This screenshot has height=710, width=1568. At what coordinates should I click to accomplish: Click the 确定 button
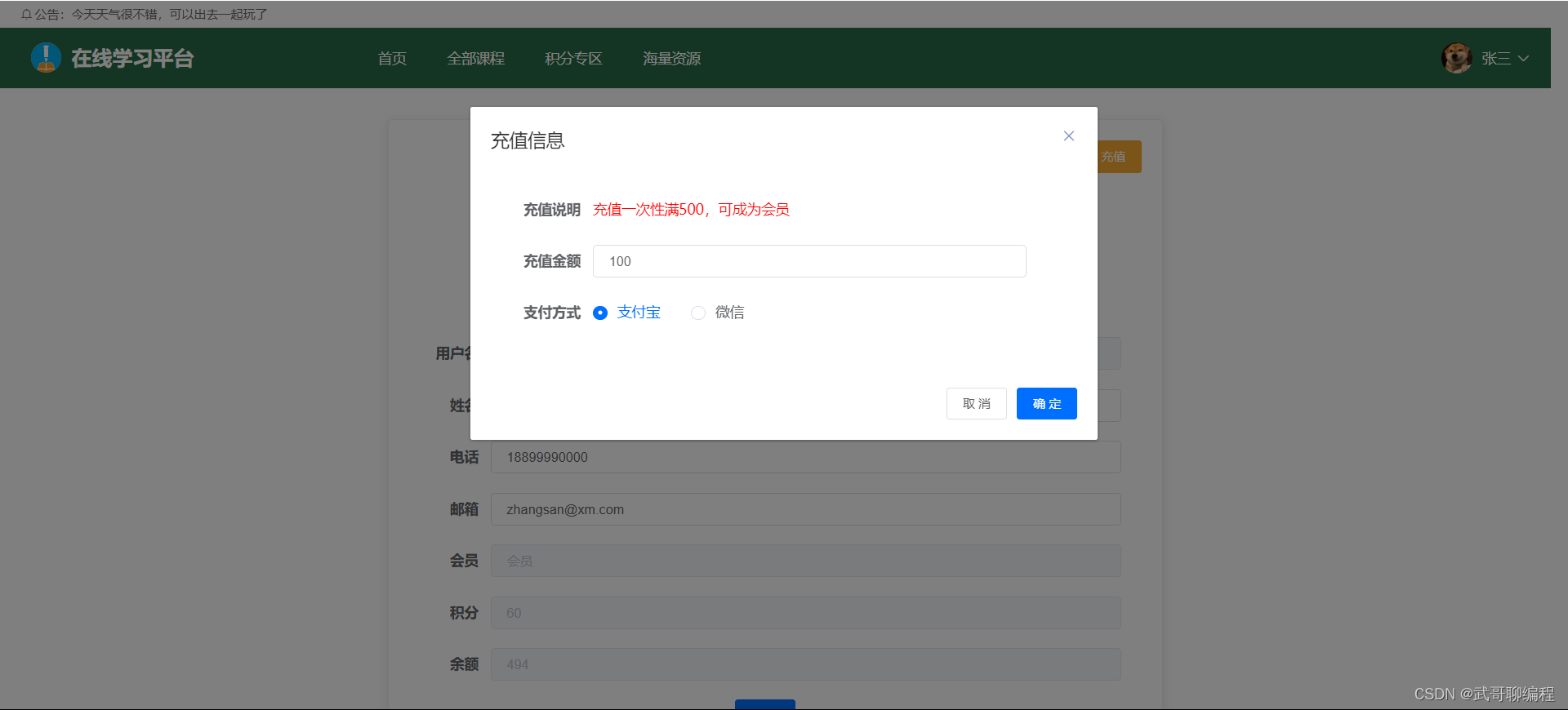pos(1047,404)
